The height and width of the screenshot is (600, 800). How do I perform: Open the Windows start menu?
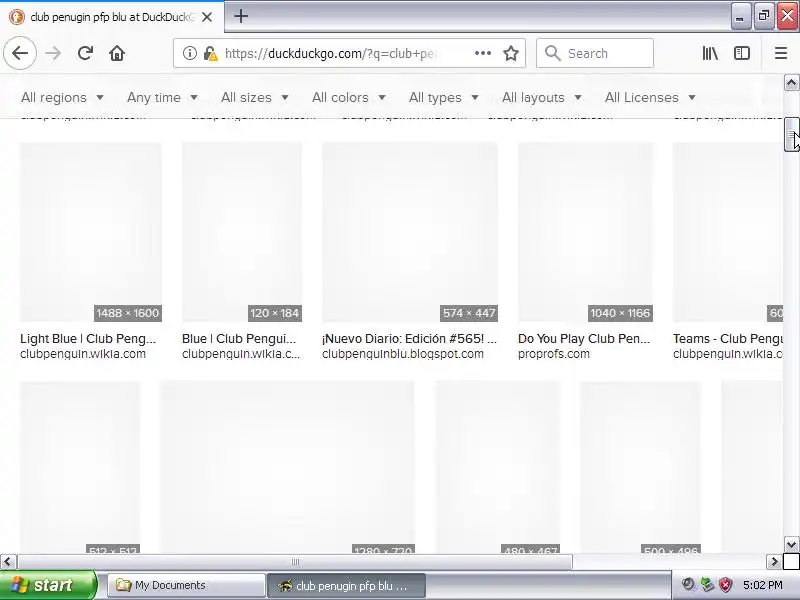48,585
